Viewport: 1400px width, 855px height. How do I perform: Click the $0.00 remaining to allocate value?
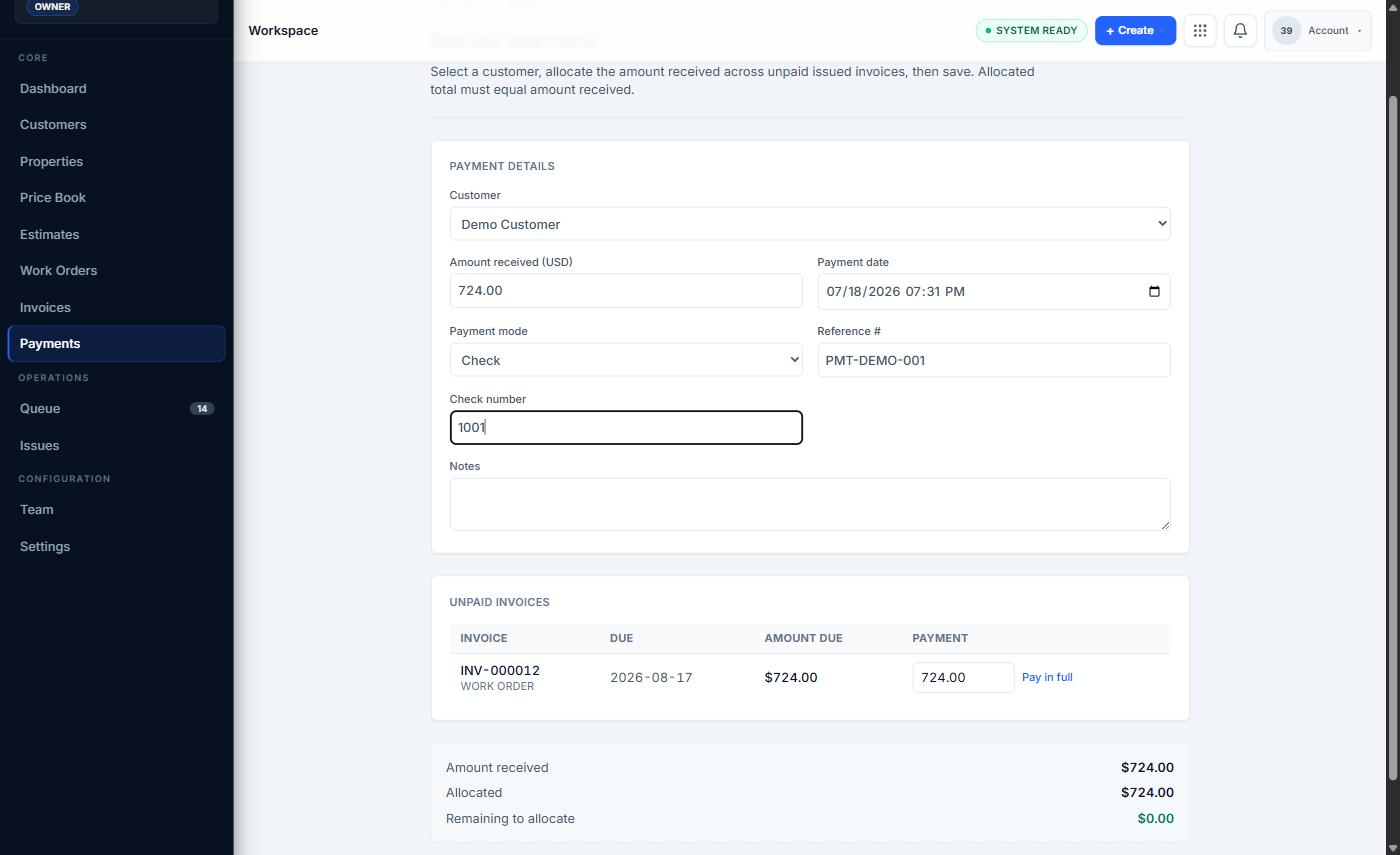click(1155, 818)
